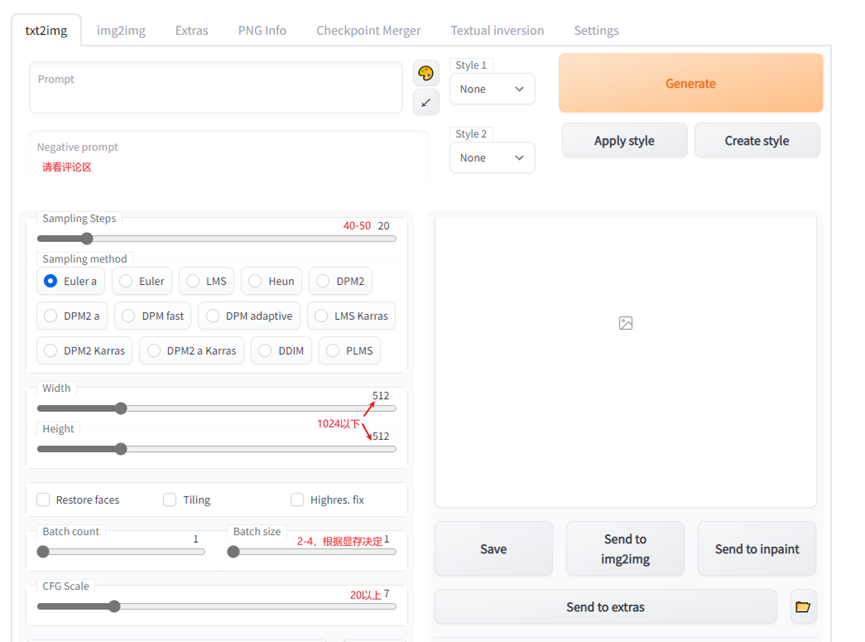Click the Apply style button
Screen dimensions: 865x642
[x=624, y=141]
